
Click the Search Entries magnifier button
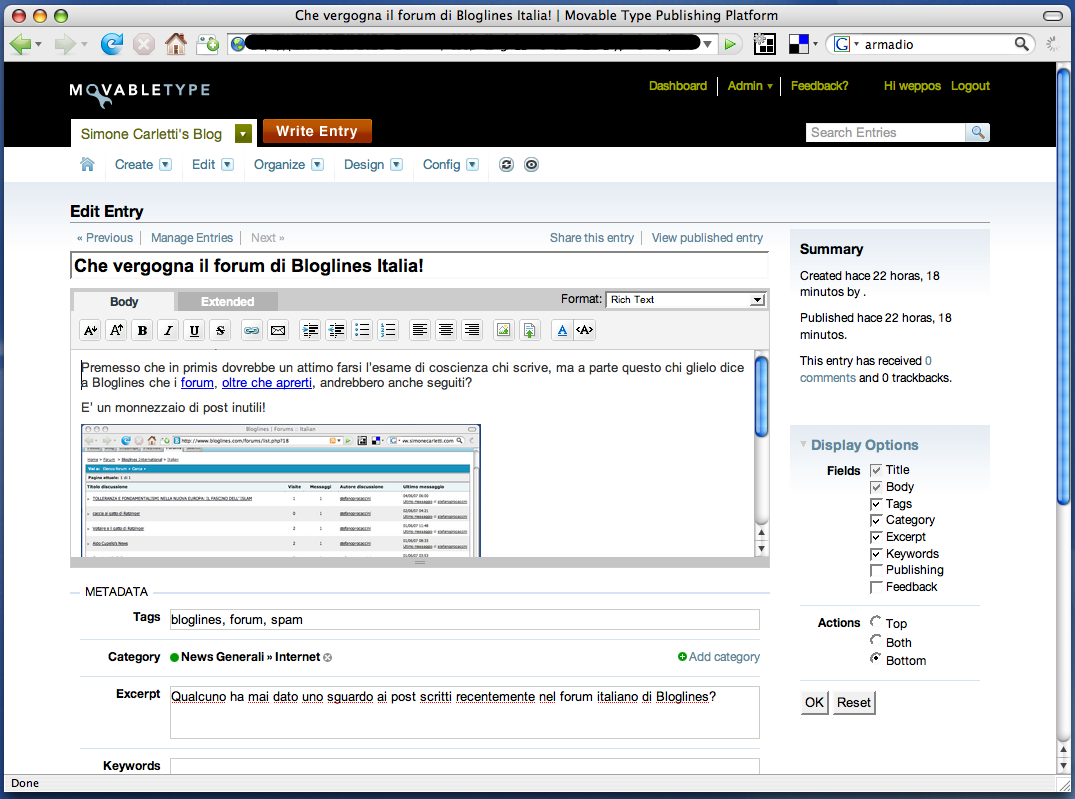point(978,132)
